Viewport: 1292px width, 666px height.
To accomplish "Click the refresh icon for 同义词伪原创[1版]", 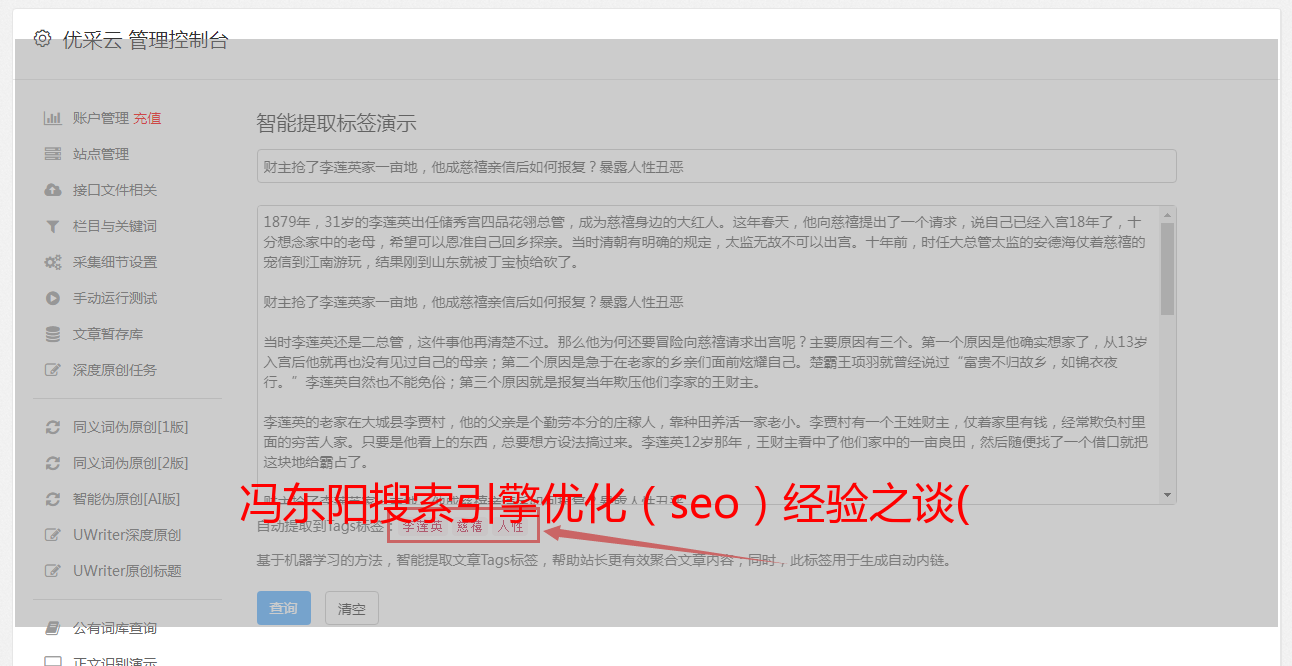I will click(x=53, y=427).
